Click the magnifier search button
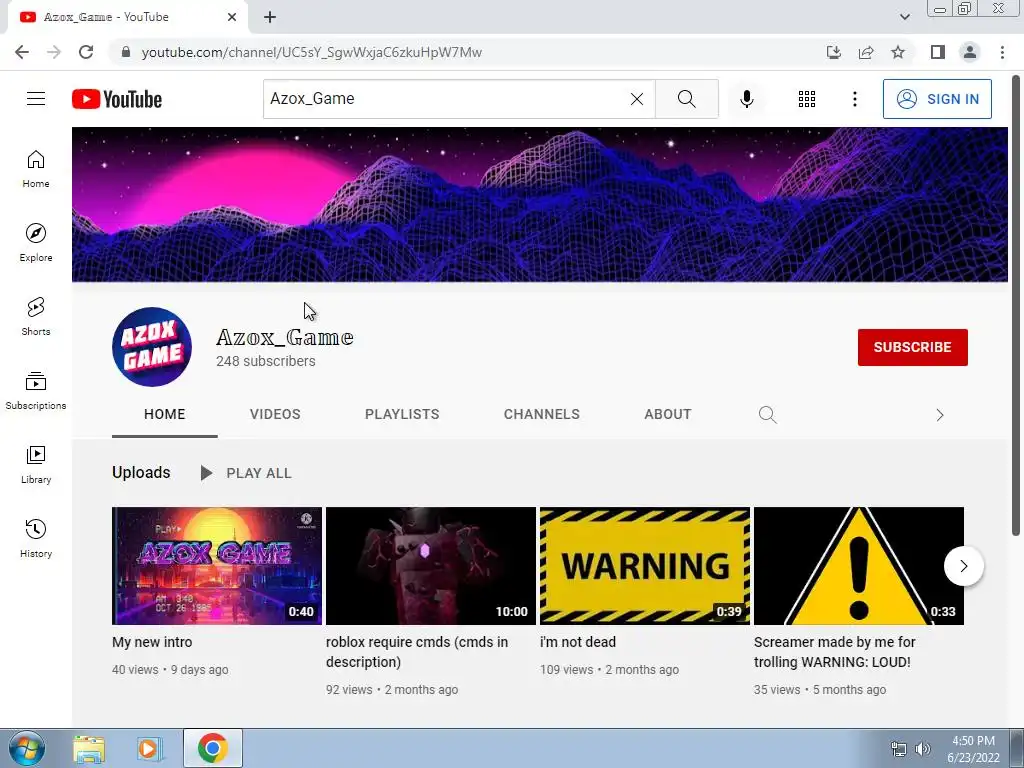The width and height of the screenshot is (1024, 768). (x=686, y=99)
